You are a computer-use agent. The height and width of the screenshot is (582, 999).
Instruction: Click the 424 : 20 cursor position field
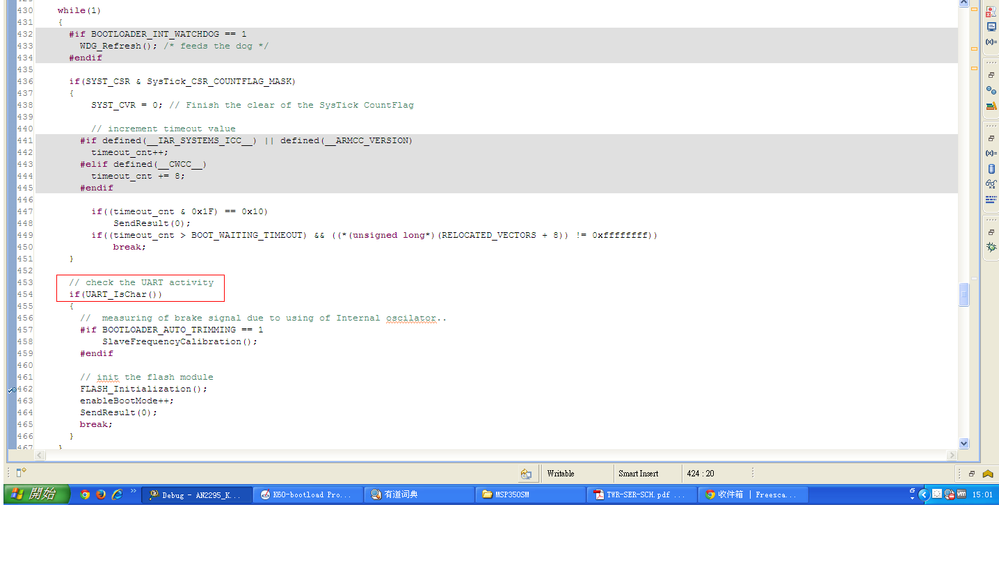[x=701, y=474]
